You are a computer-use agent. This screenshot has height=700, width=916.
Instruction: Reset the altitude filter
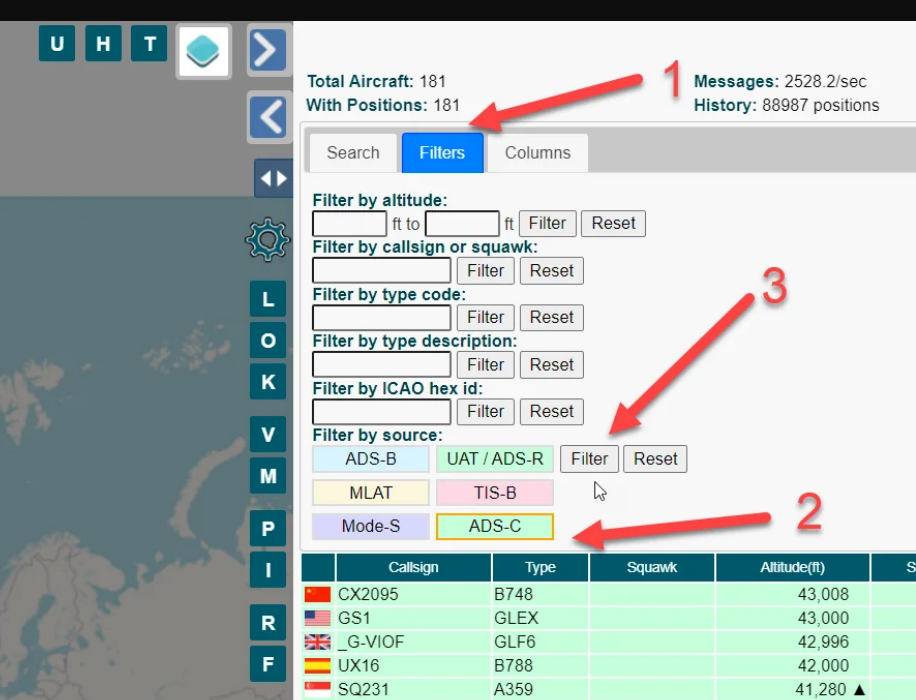pyautogui.click(x=613, y=223)
